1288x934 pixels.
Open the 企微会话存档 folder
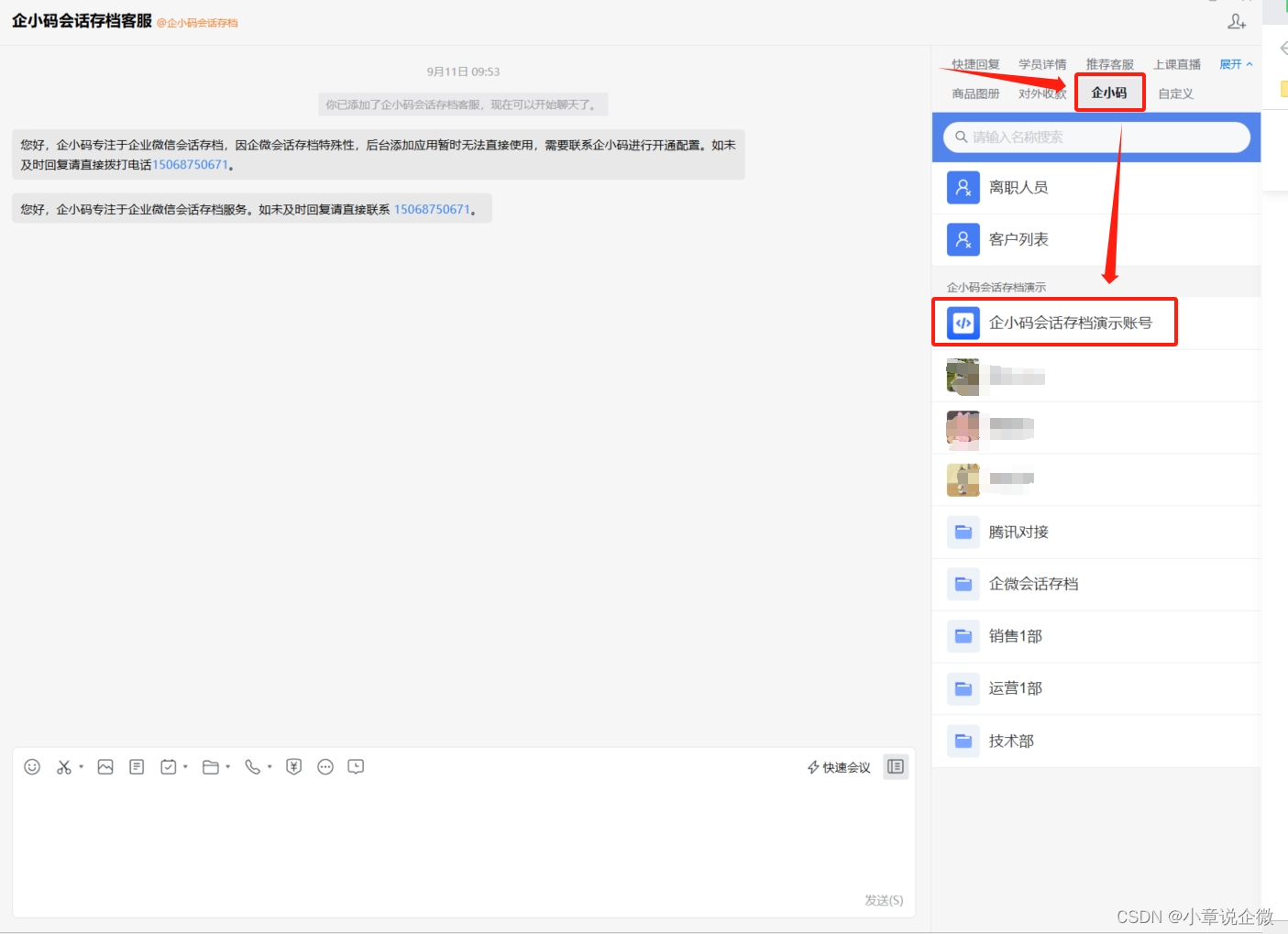click(1096, 585)
